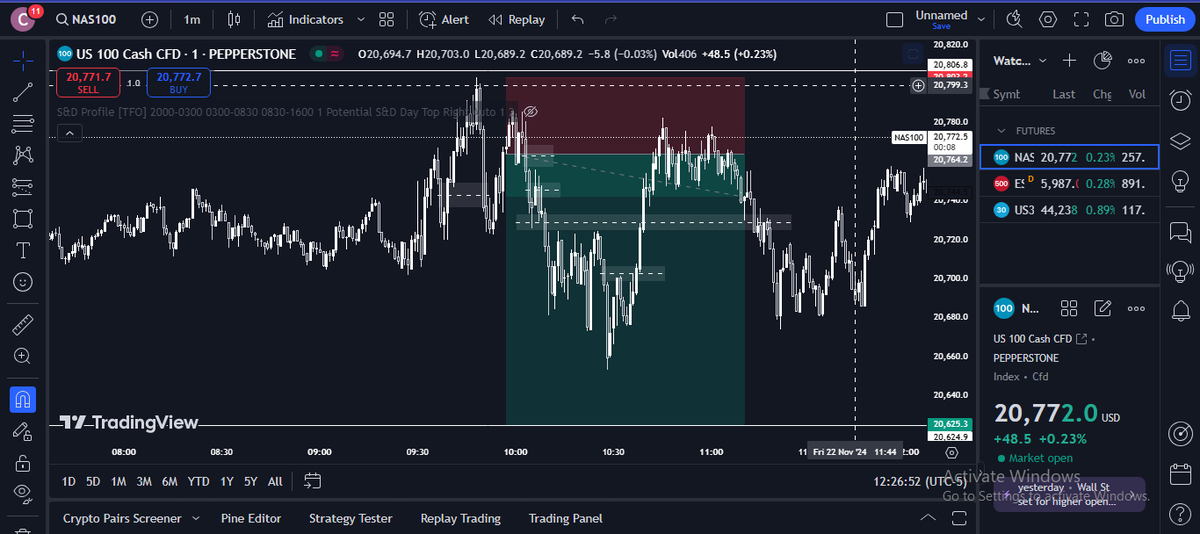Viewport: 1200px width, 534px height.
Task: Add symbol to watchlist plus icon
Action: (1069, 61)
